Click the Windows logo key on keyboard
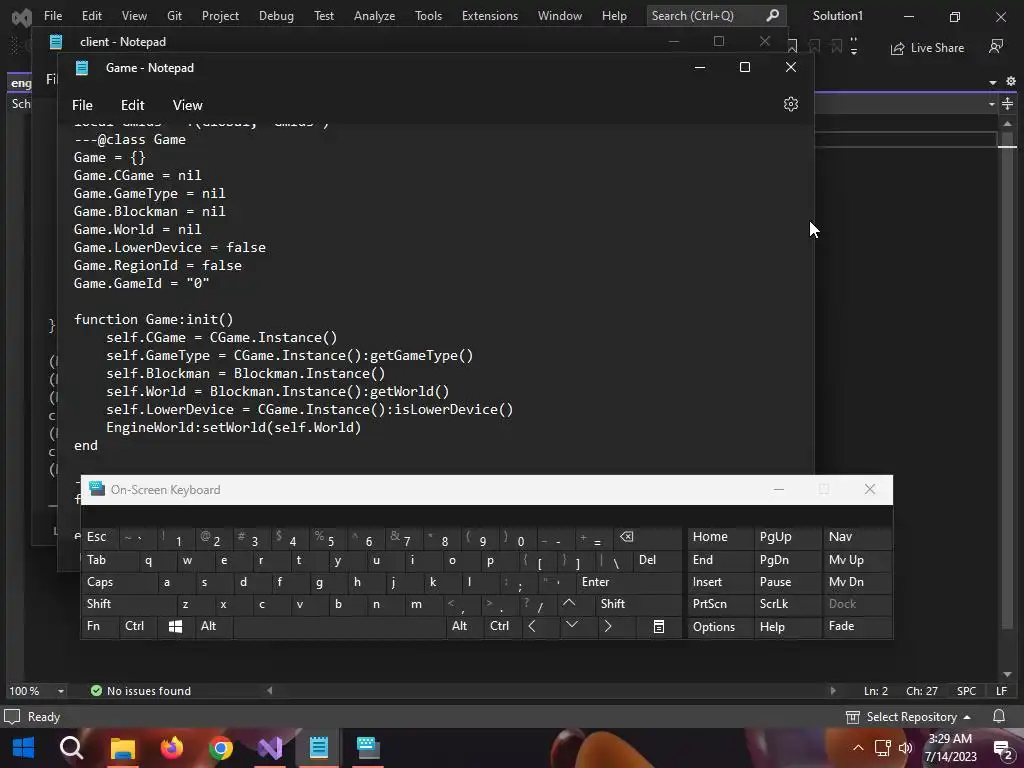This screenshot has width=1024, height=768. click(175, 626)
